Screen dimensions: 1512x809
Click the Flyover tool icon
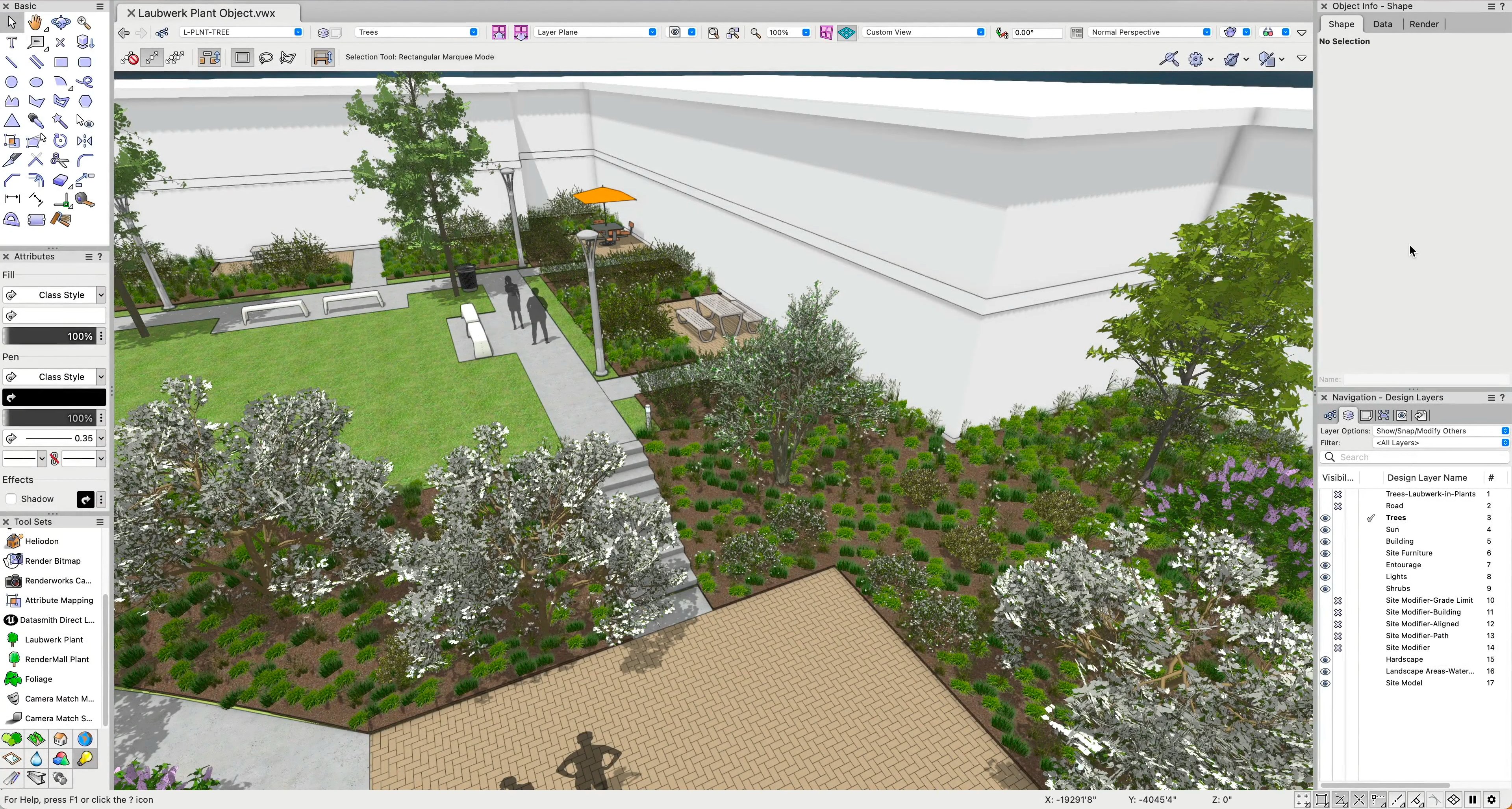tap(61, 23)
